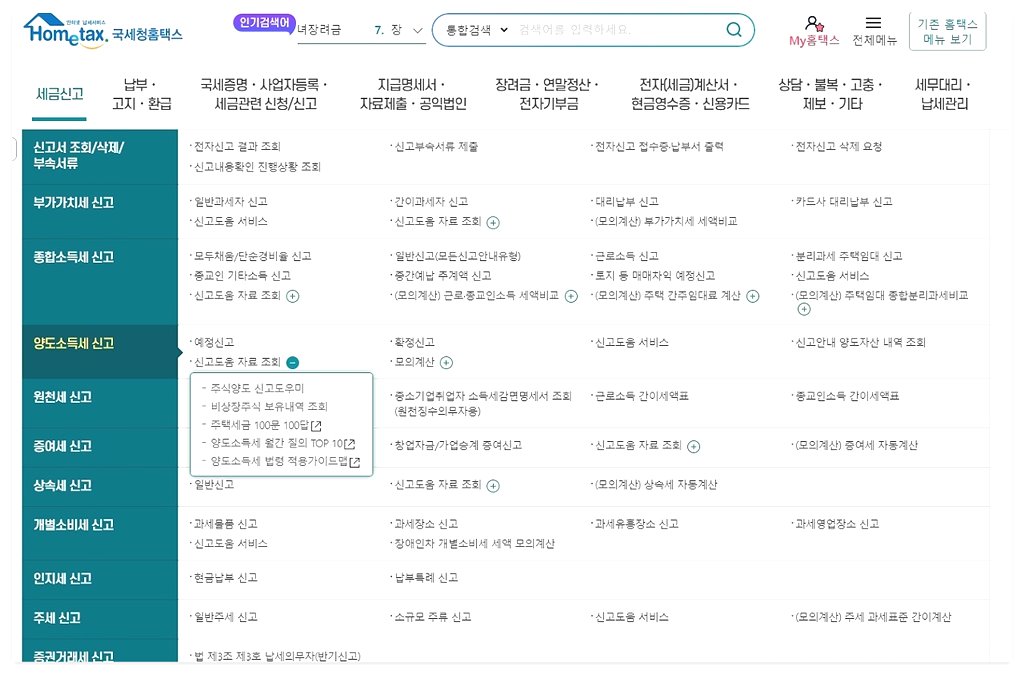Select 원천세 신고 side menu
Image resolution: width=1024 pixels, height=674 pixels.
pos(100,403)
